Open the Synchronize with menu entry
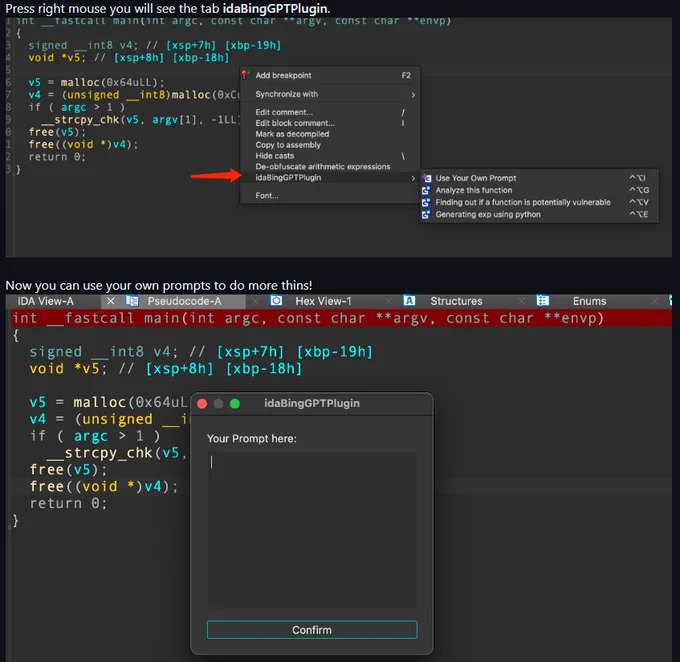Image resolution: width=680 pixels, height=662 pixels. click(x=330, y=94)
